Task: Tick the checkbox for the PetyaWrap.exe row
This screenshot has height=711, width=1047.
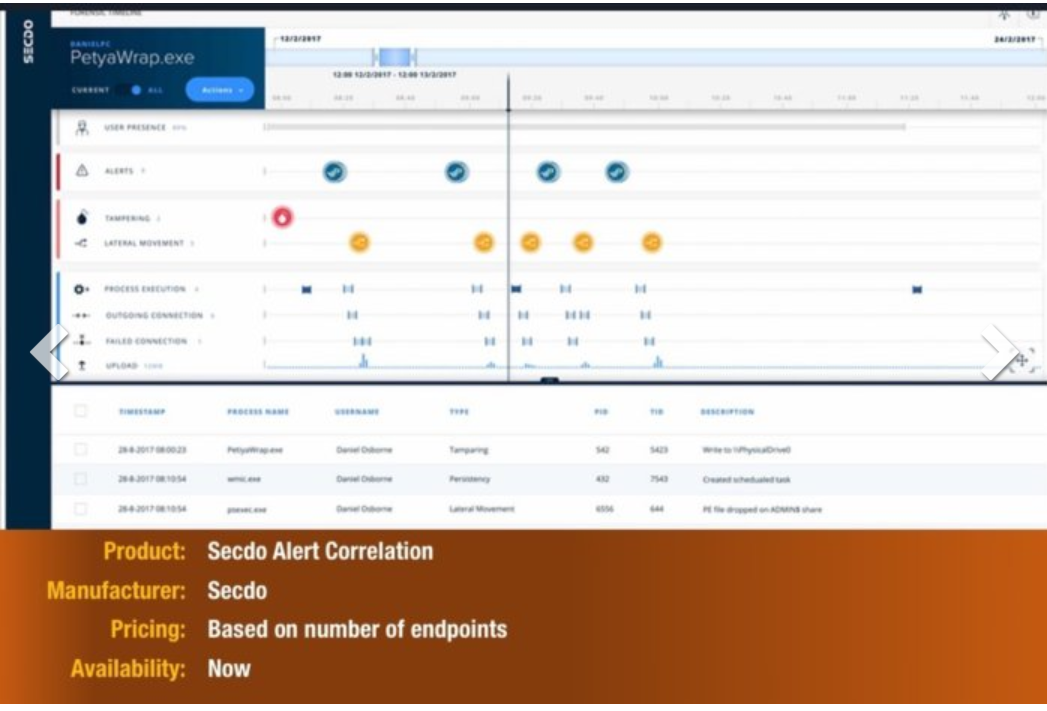Action: 81,449
